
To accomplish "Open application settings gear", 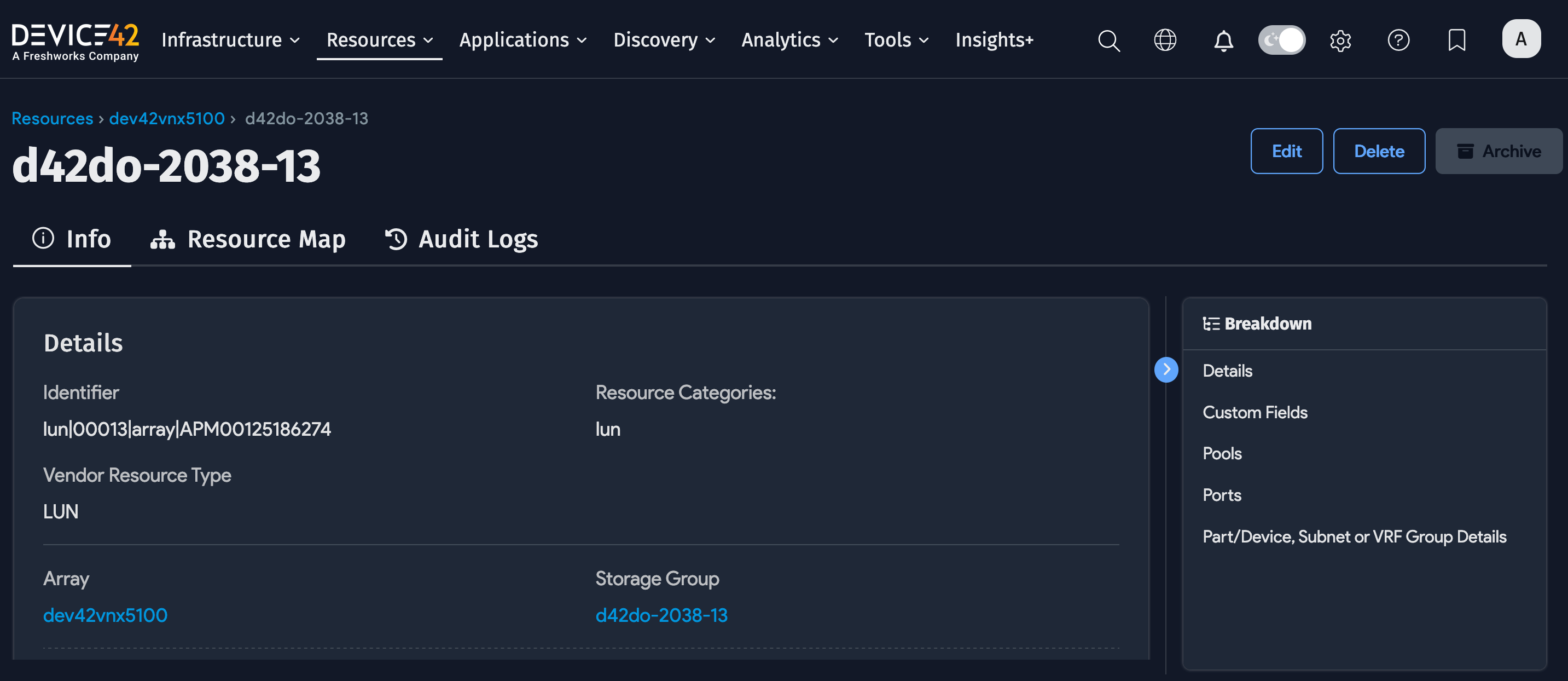I will coord(1340,40).
